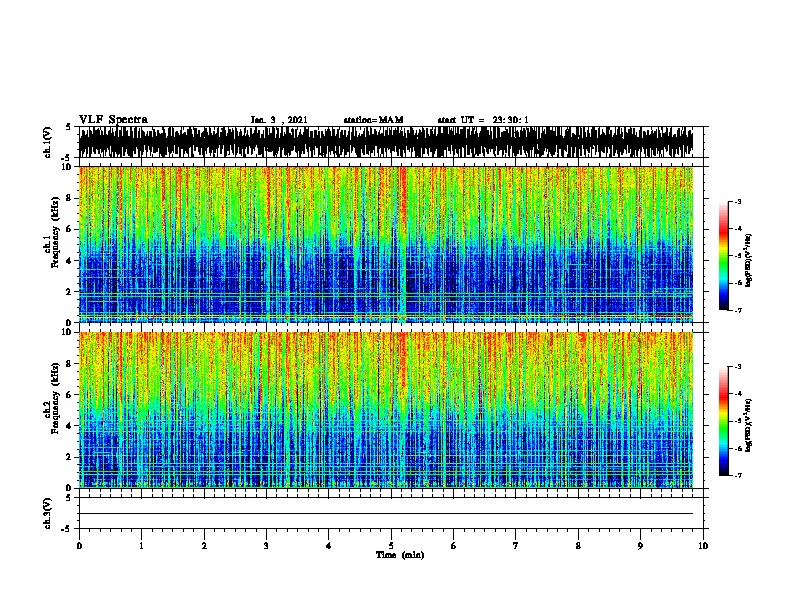Click the time axis tick label "7"
792x612 pixels.
click(516, 546)
